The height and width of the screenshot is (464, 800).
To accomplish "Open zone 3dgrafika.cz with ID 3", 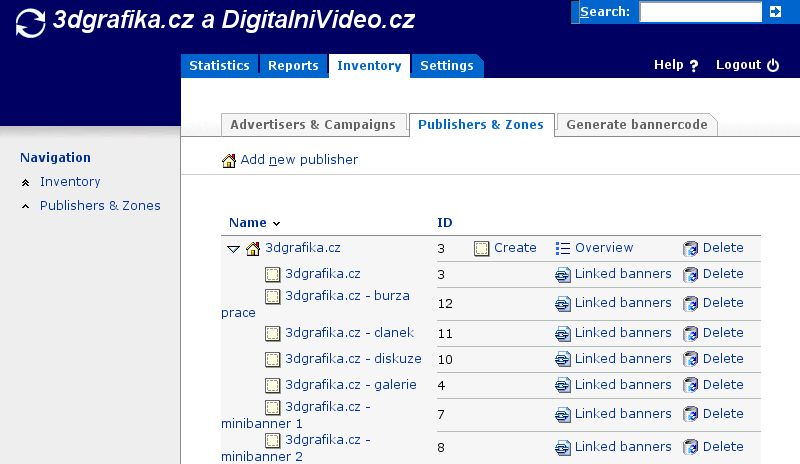I will tap(322, 274).
